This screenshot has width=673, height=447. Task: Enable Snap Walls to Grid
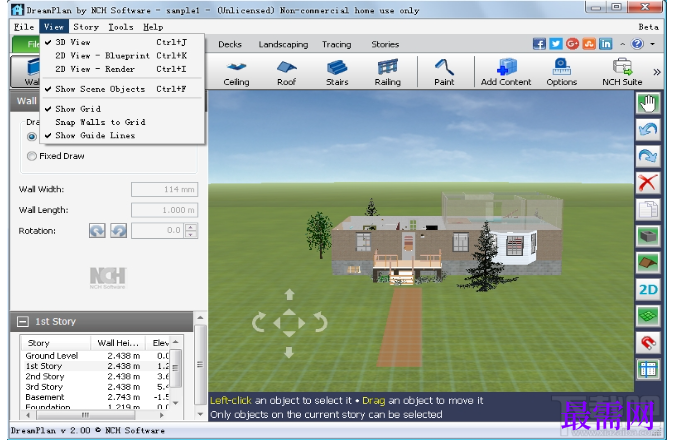tap(122, 122)
